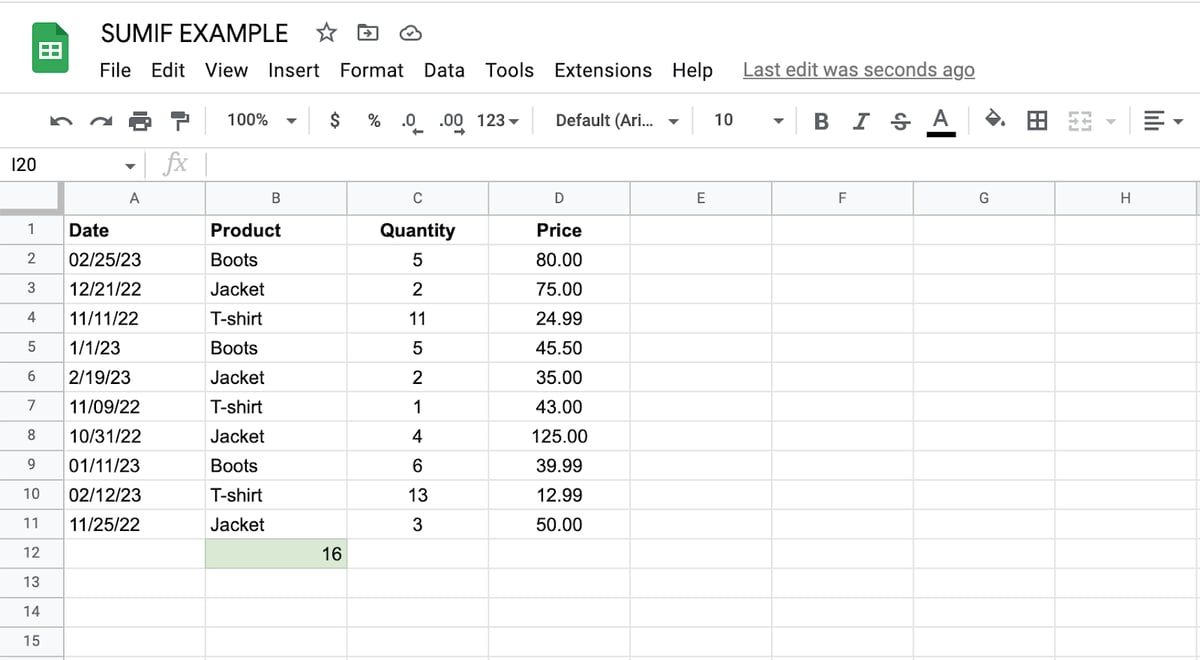Screen dimensions: 1200x660
Task: Format as percent
Action: (x=374, y=120)
